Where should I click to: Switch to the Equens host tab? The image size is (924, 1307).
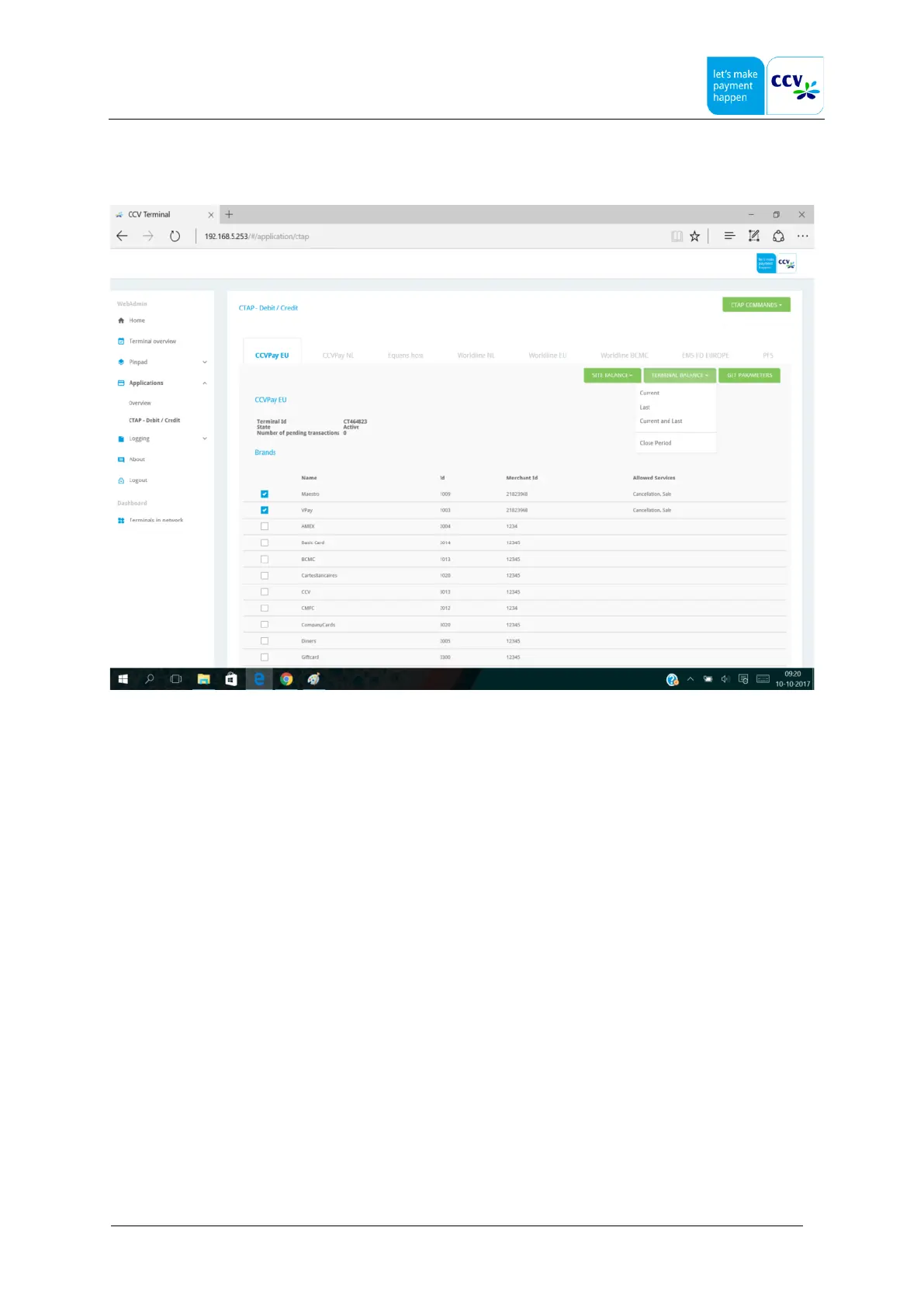[406, 355]
